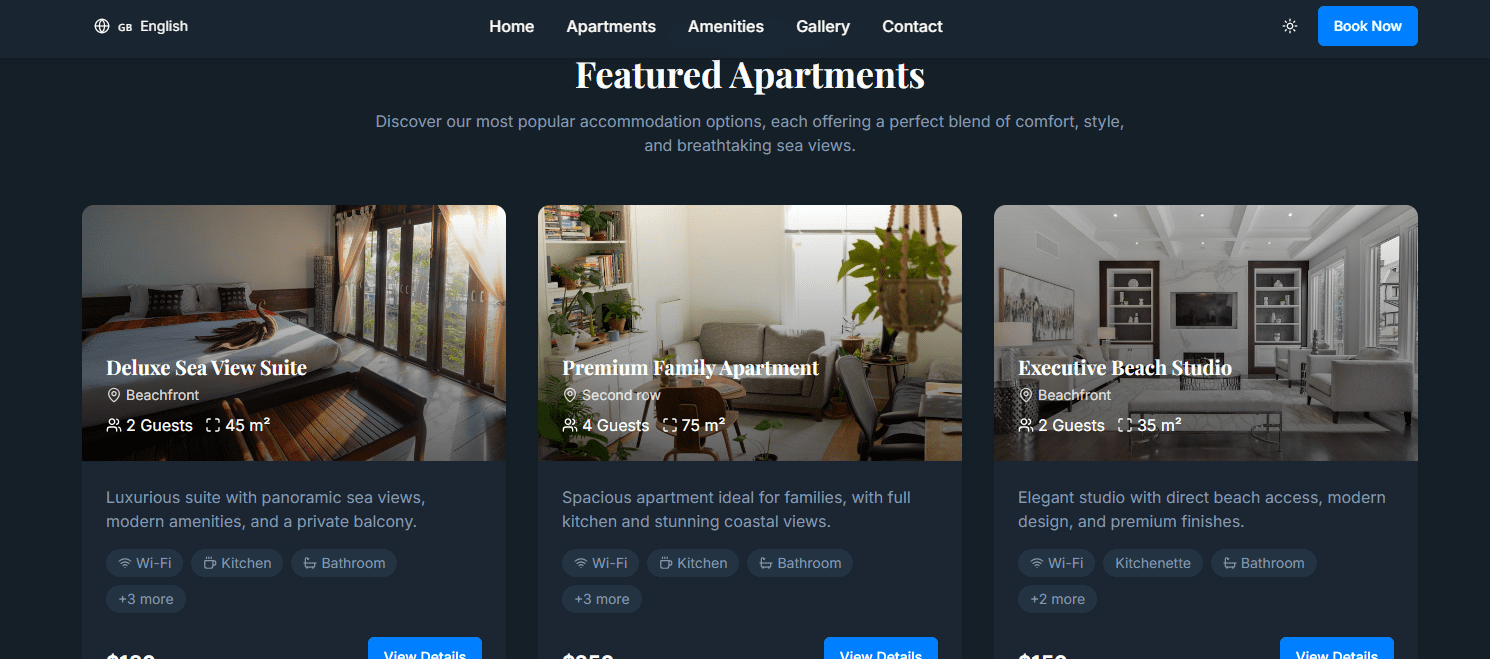1490x659 pixels.
Task: Toggle light mode with the sun icon
Action: (x=1290, y=26)
